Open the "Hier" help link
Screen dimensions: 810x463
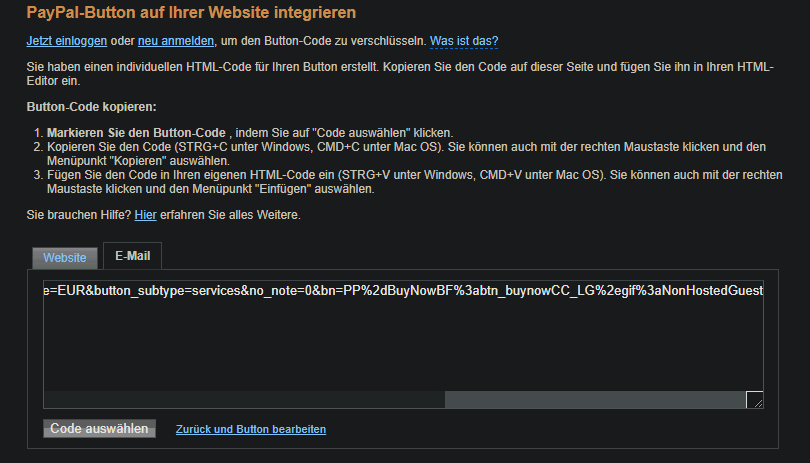coord(145,215)
